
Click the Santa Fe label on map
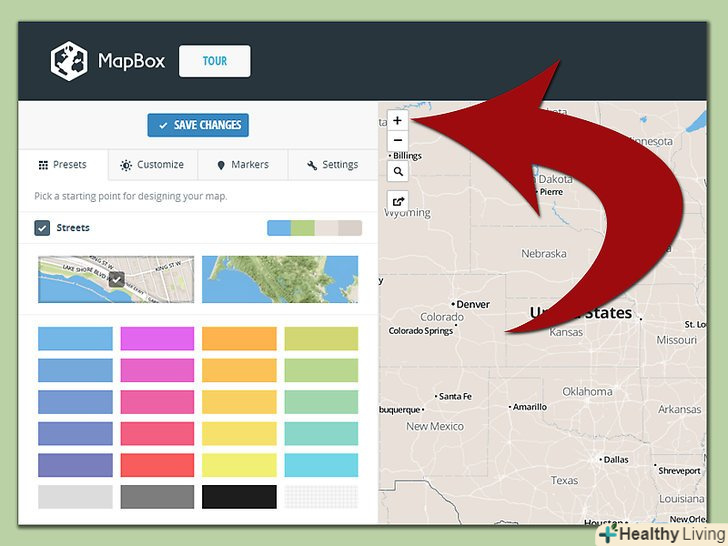[455, 396]
